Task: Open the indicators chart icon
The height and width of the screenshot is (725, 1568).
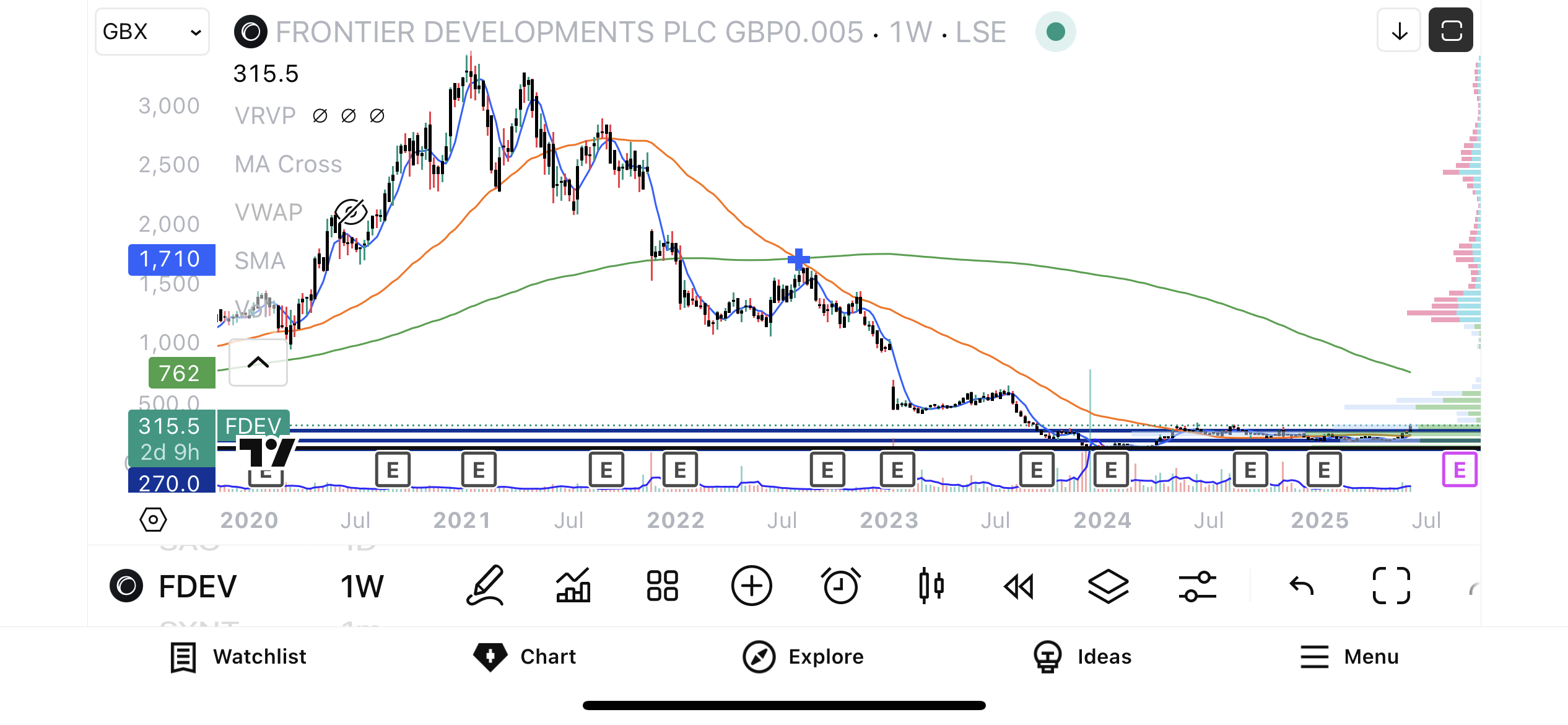Action: pyautogui.click(x=573, y=585)
